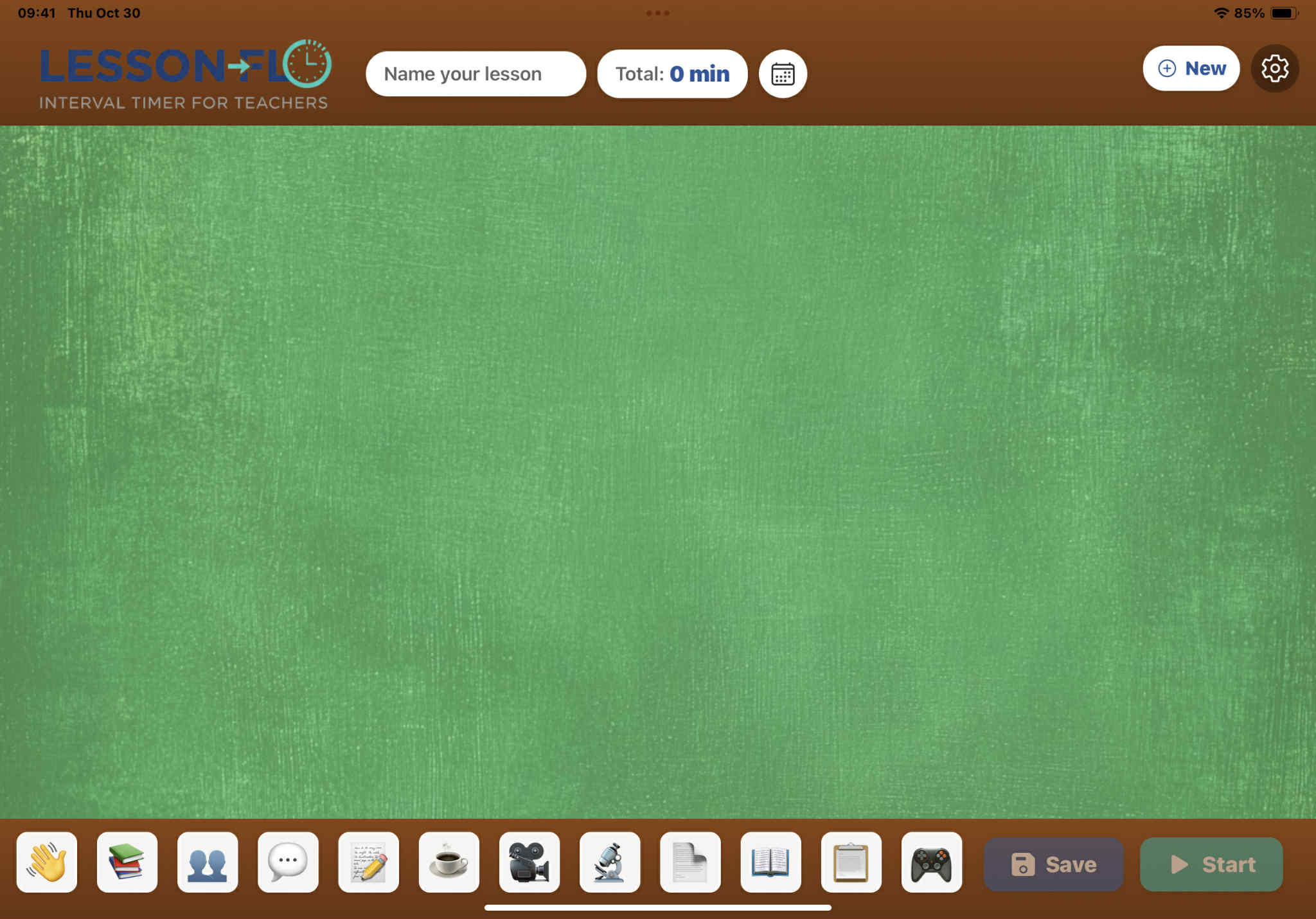Tap the Total 0 min display
This screenshot has width=1316, height=919.
click(672, 74)
